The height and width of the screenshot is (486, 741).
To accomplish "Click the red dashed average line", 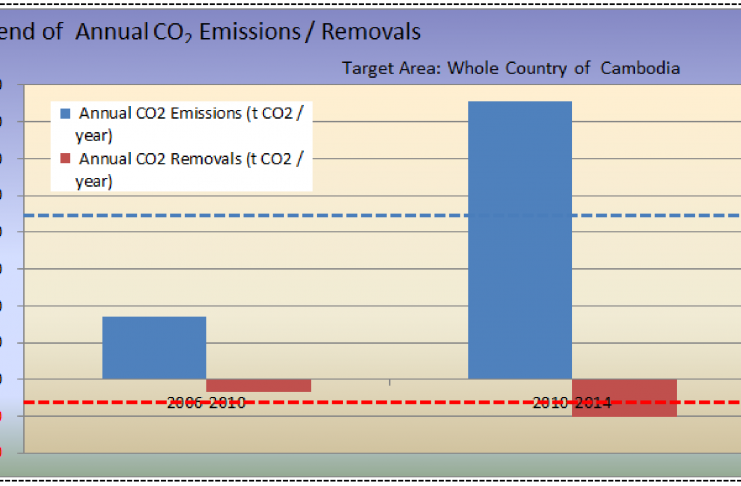I will click(x=400, y=403).
